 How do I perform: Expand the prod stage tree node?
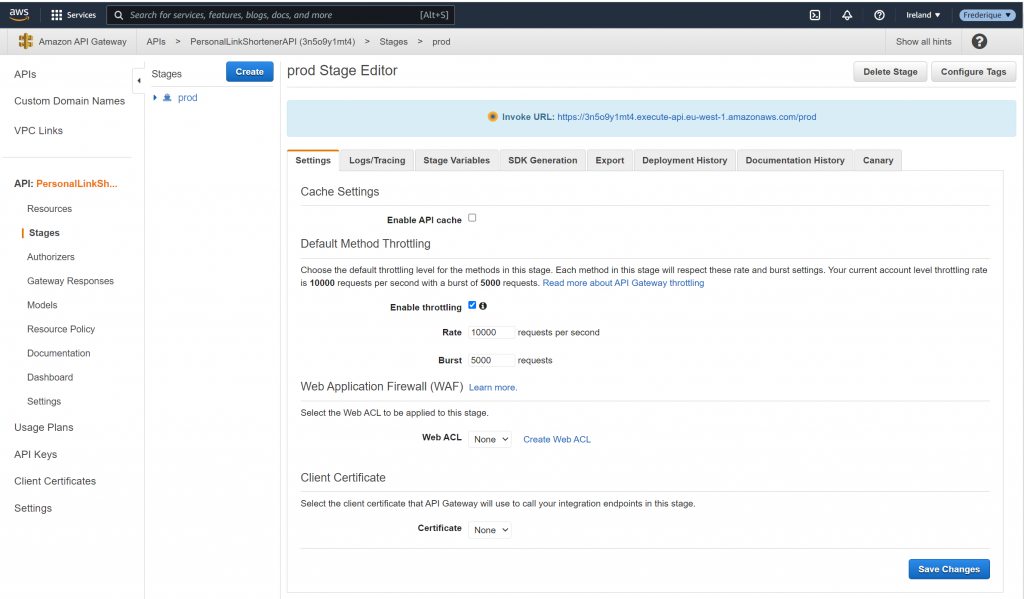pyautogui.click(x=155, y=98)
